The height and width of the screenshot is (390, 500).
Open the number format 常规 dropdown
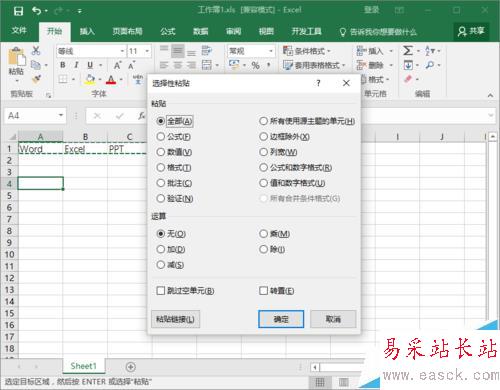pos(271,51)
